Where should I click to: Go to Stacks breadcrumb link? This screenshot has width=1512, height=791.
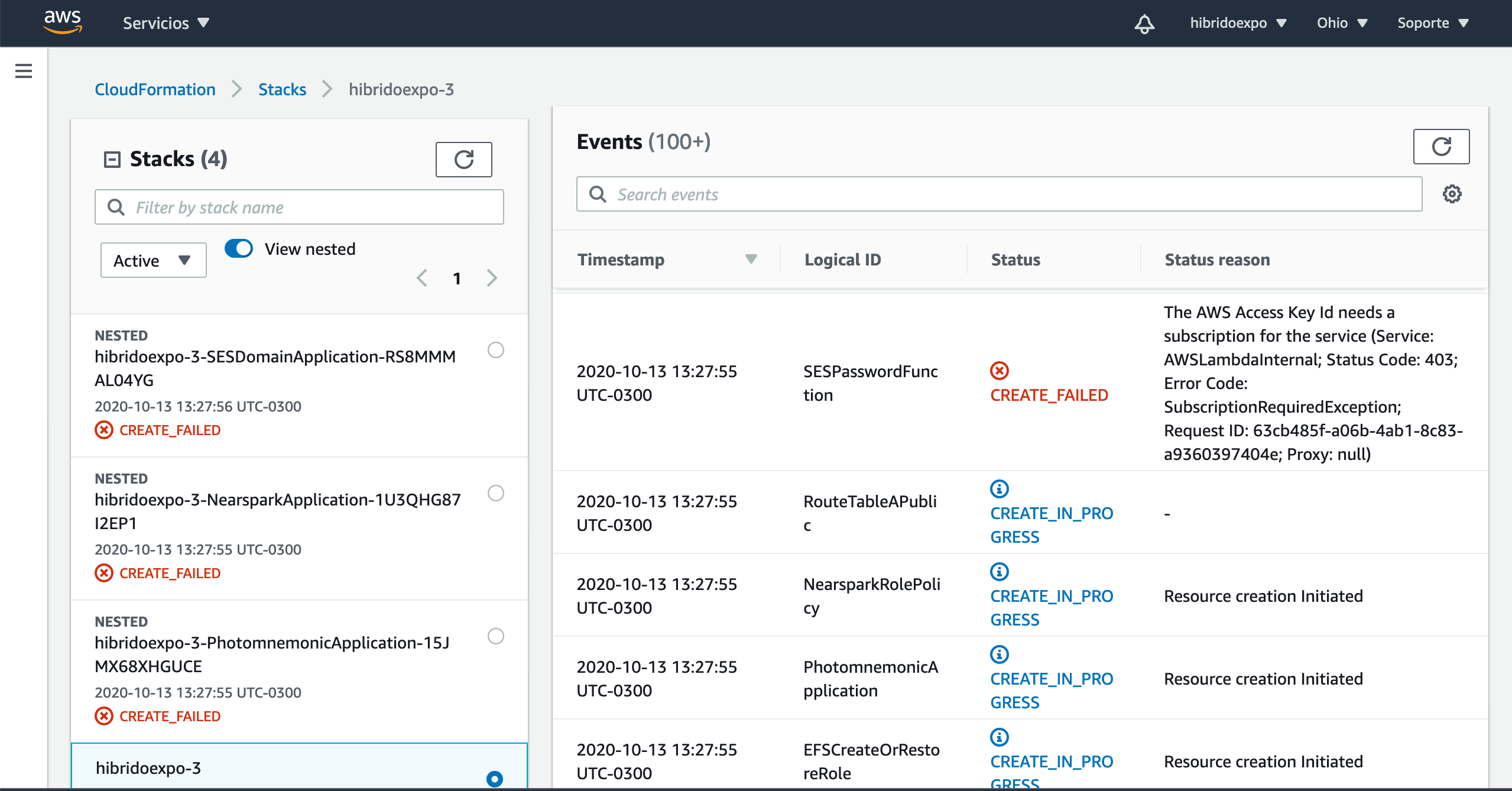tap(282, 89)
